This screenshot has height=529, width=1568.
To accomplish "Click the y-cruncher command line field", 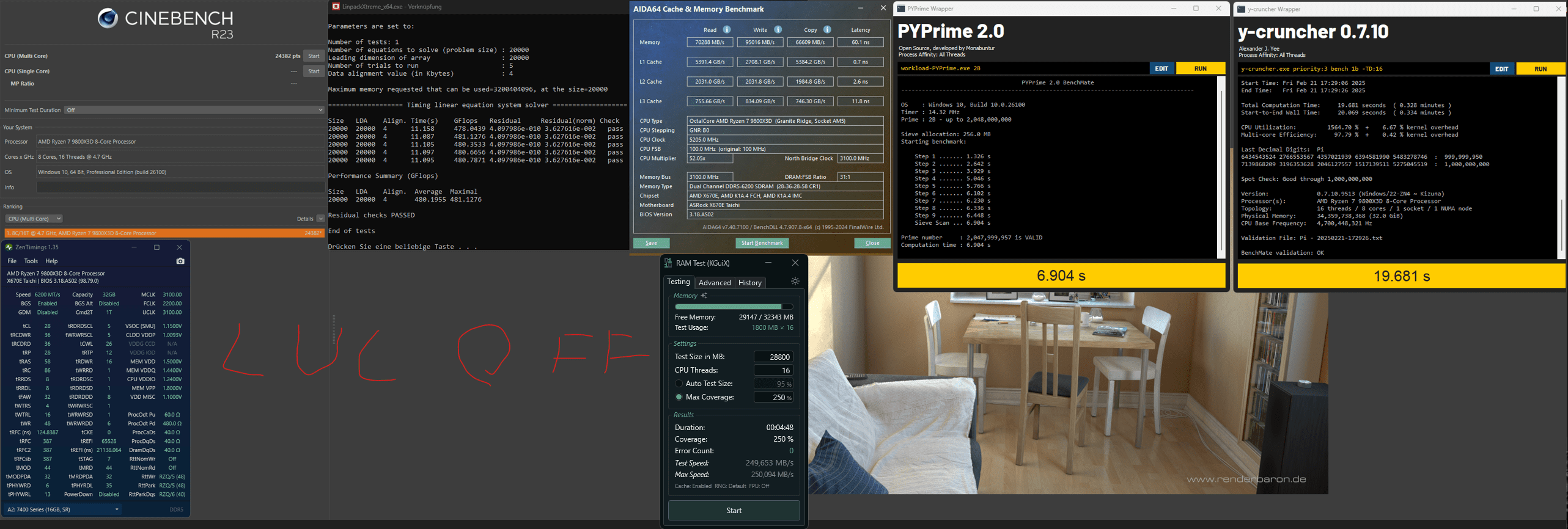I will tap(1363, 69).
